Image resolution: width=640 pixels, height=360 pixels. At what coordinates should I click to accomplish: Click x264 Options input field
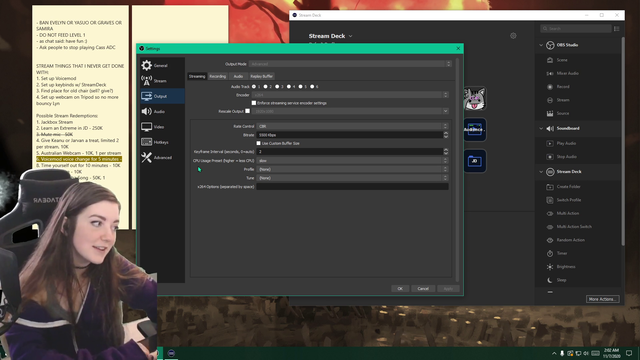click(x=352, y=187)
